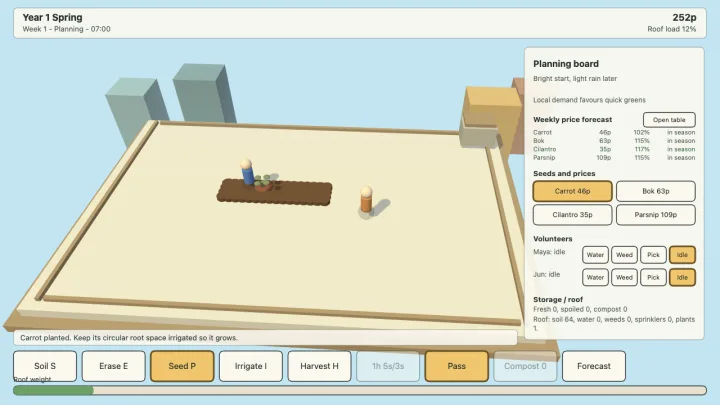Image resolution: width=720 pixels, height=405 pixels.
Task: Select Cilantro 35p seed
Action: pyautogui.click(x=573, y=214)
